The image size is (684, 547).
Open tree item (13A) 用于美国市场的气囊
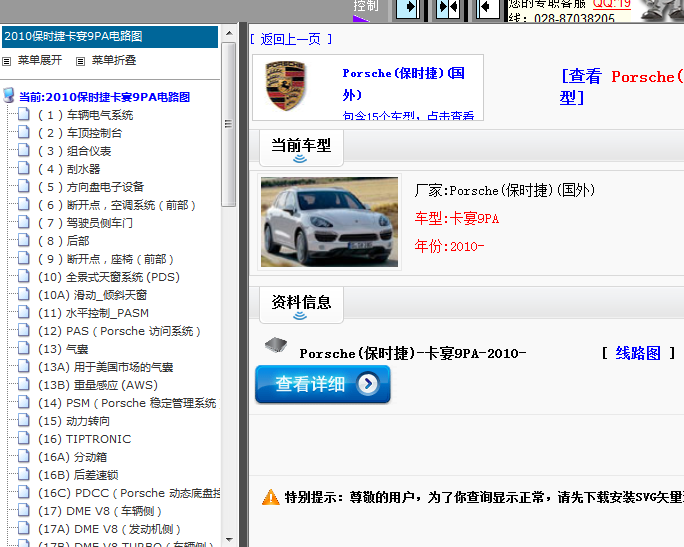(x=106, y=367)
